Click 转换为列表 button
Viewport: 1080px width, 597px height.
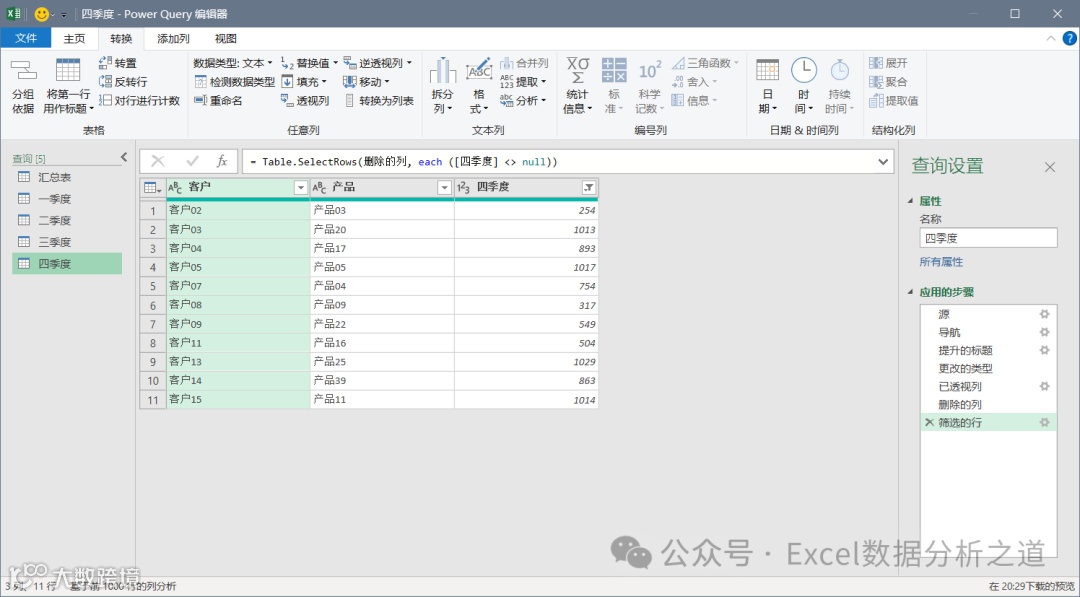(x=379, y=101)
